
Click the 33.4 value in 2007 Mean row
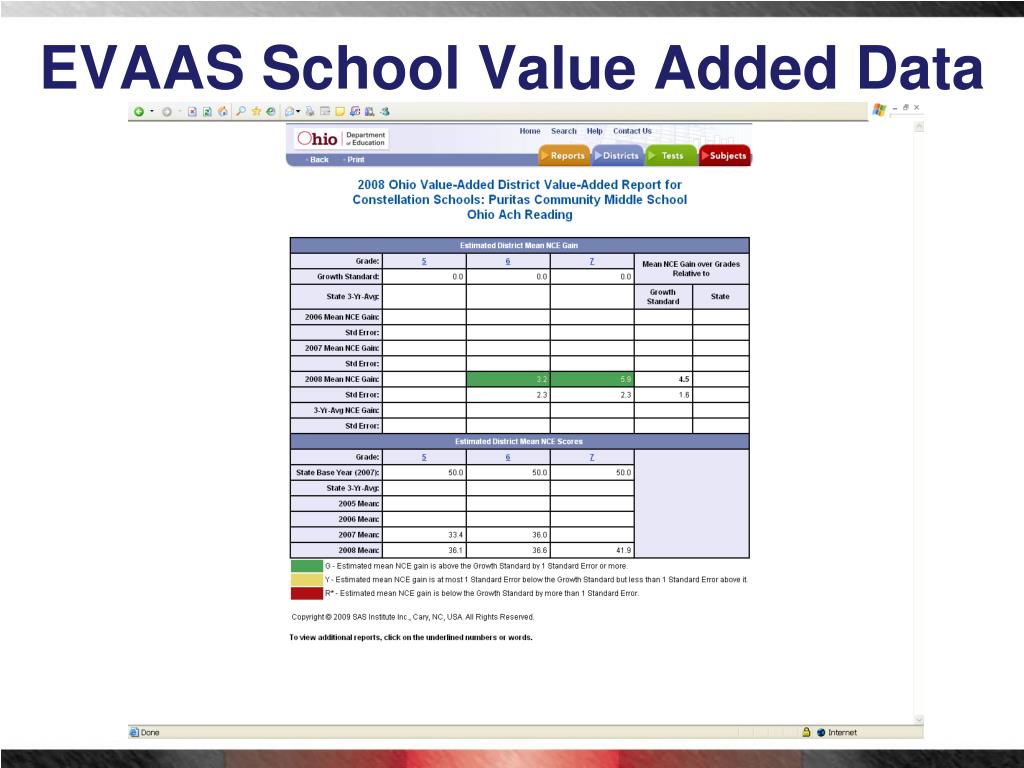tap(455, 535)
